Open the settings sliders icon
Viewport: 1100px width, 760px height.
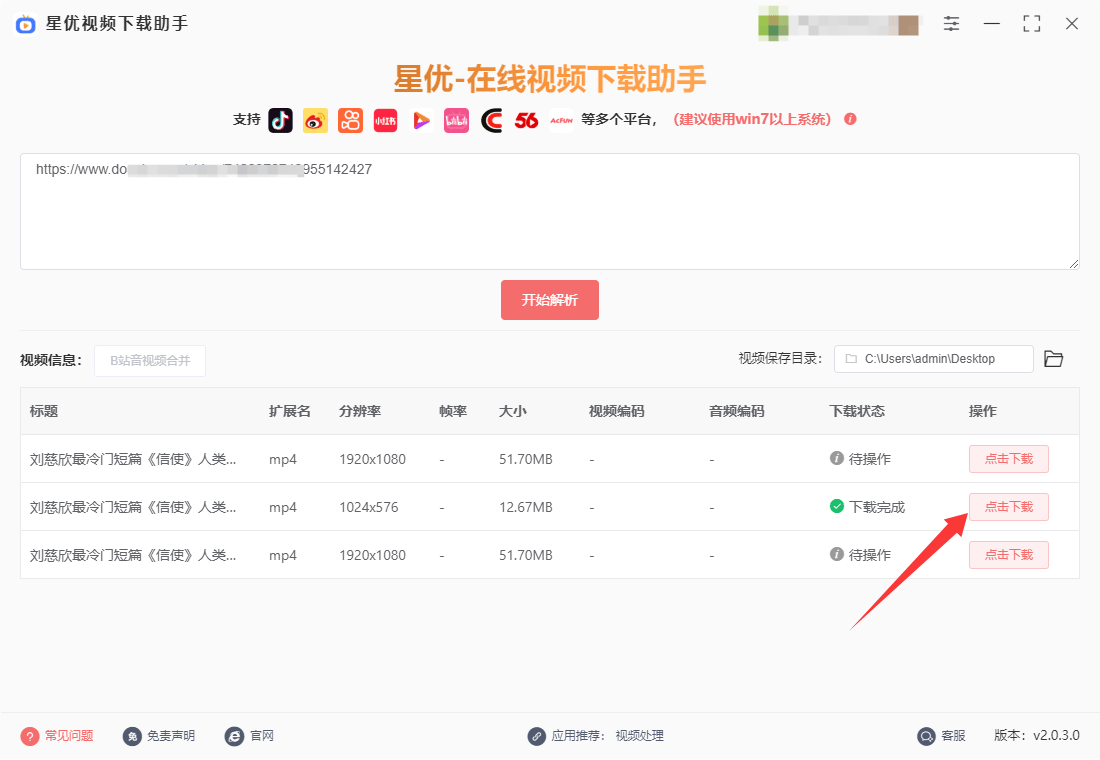coord(951,22)
